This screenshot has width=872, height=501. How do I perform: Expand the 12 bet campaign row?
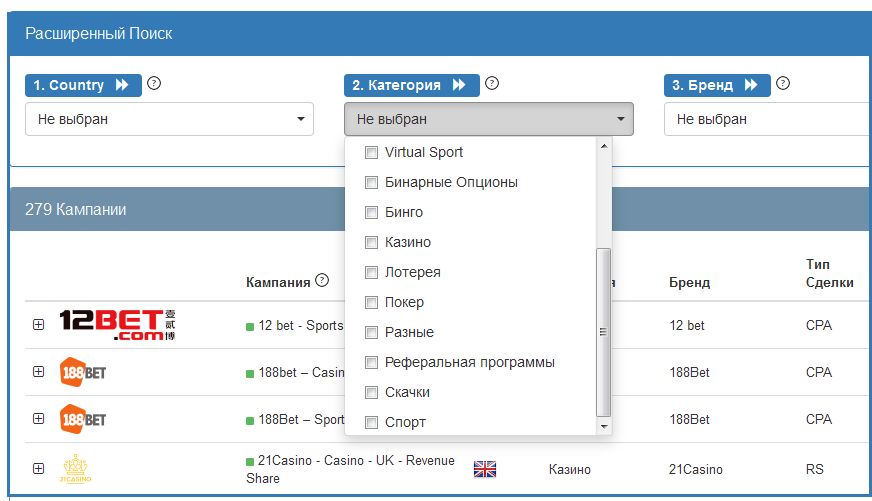(39, 325)
